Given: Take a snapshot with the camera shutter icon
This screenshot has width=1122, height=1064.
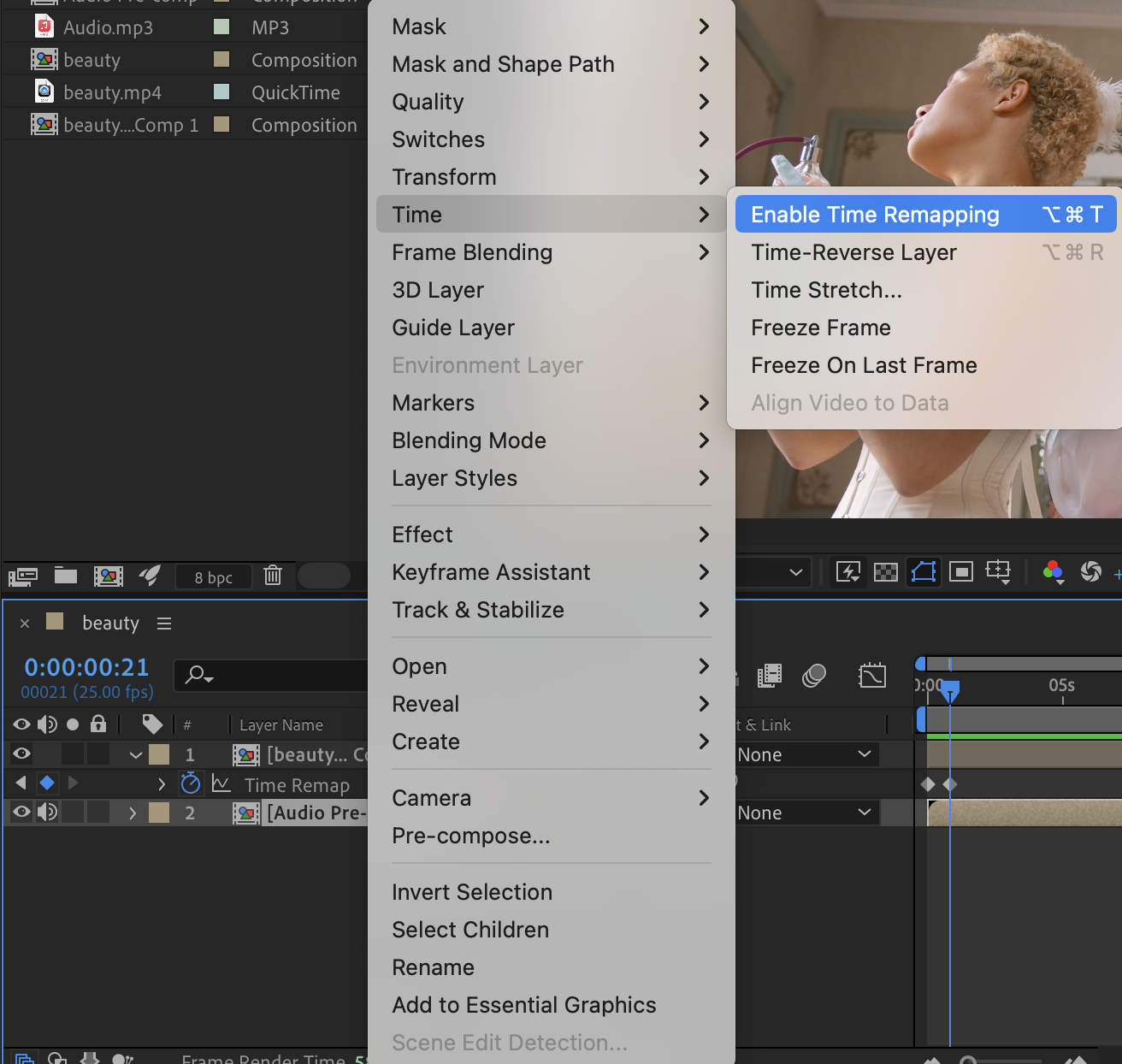Looking at the screenshot, I should (x=1090, y=572).
